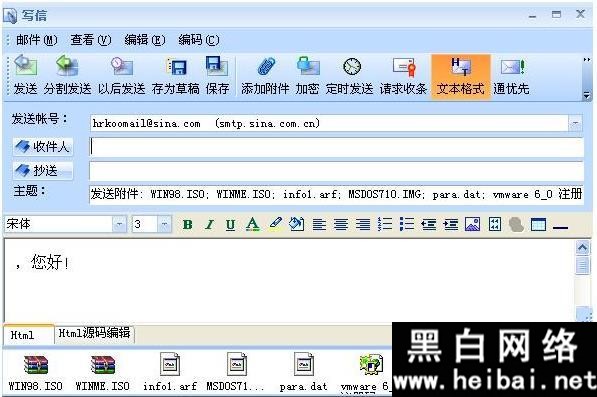Choose 分割发送 split-send icon
Image resolution: width=597 pixels, height=397 pixels.
coord(67,75)
